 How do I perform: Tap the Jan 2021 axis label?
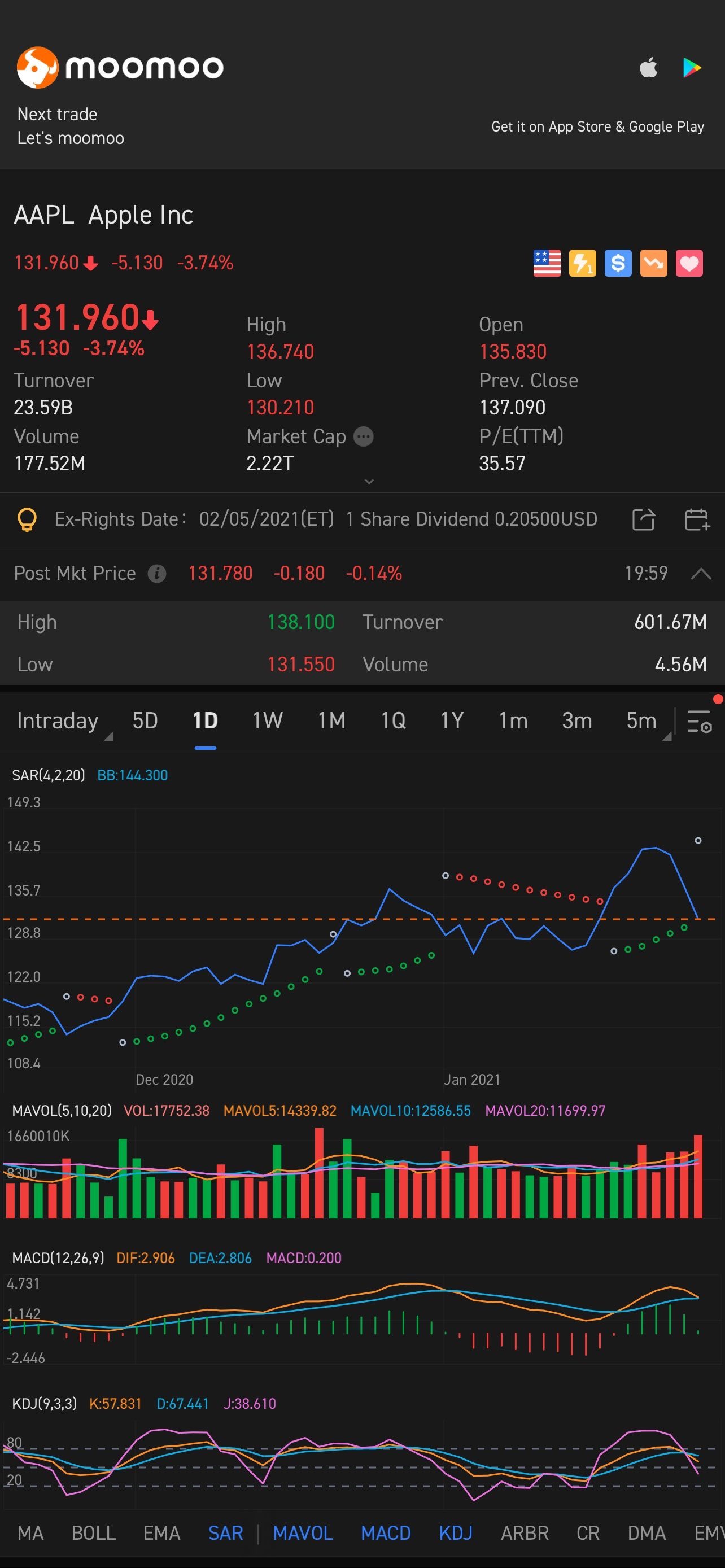(472, 1079)
